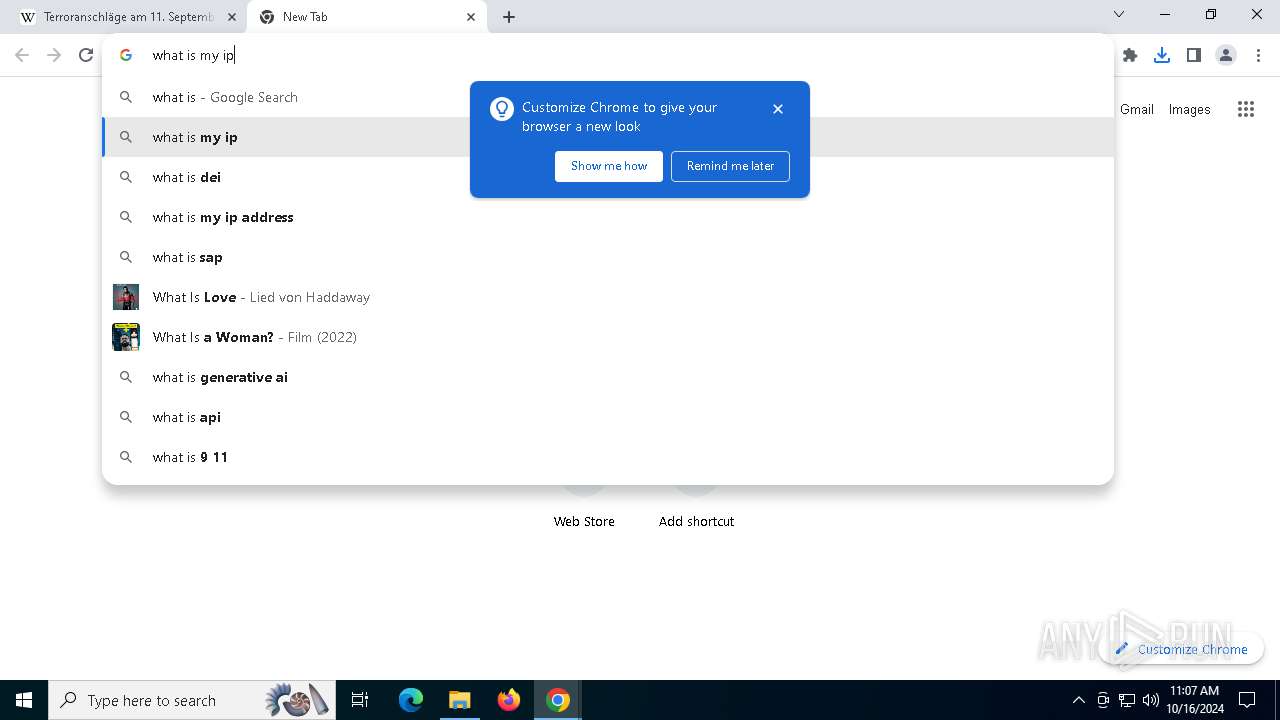This screenshot has height=720, width=1280.
Task: Open the Gmail link
Action: tap(1137, 110)
